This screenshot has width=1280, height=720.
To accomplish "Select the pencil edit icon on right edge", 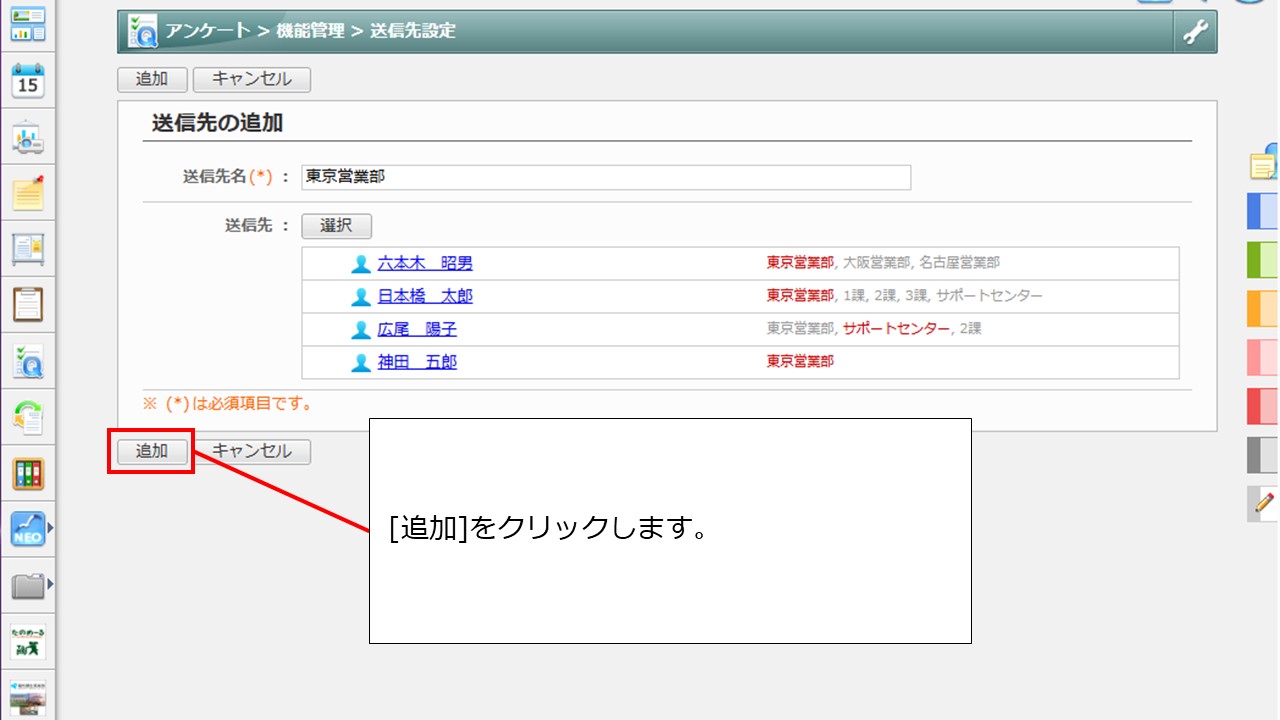I will [1264, 503].
